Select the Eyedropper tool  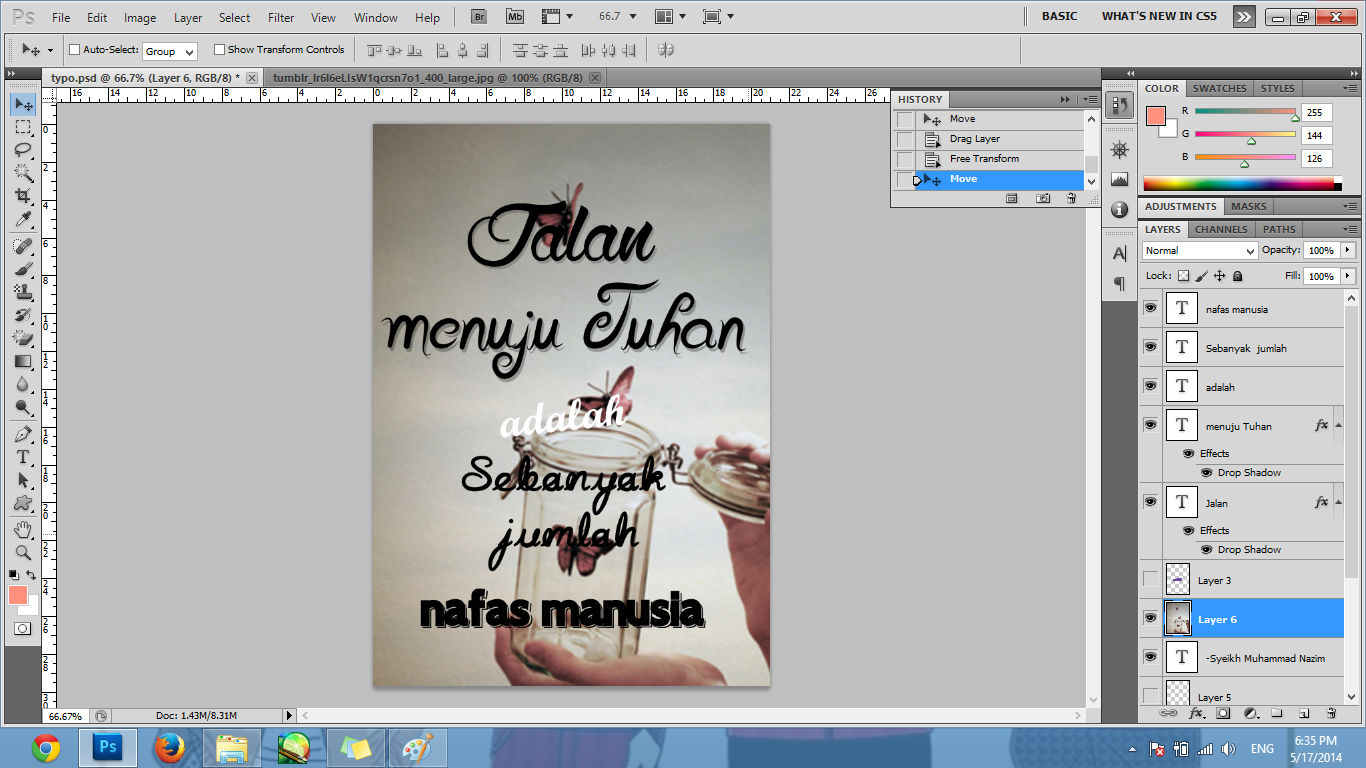click(23, 220)
